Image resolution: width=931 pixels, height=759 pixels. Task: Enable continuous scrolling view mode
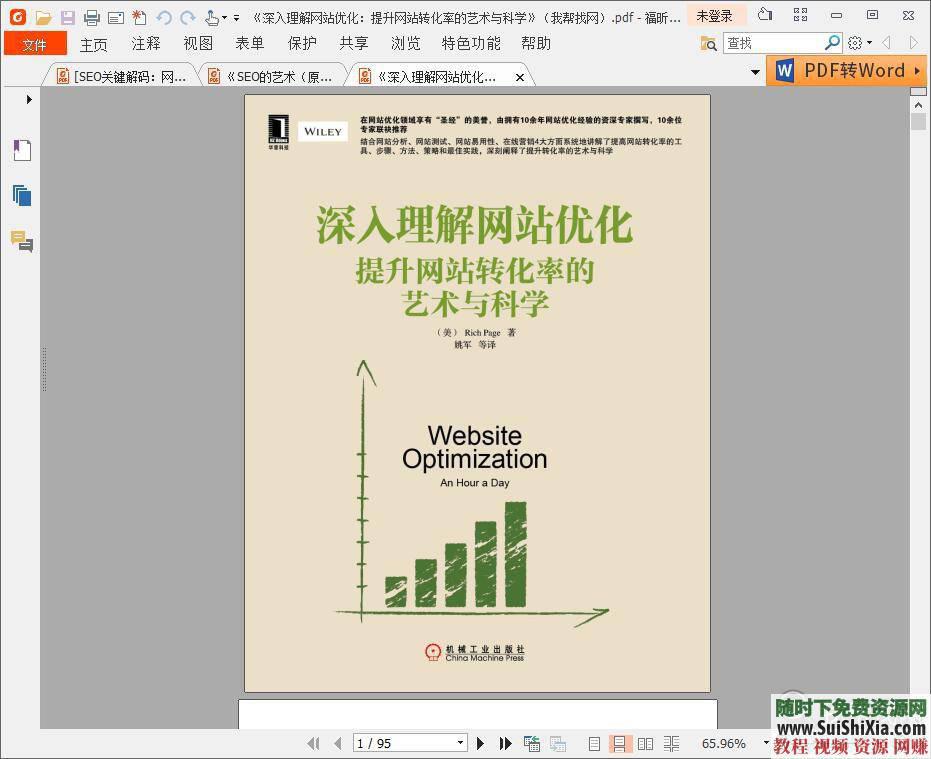coord(620,743)
